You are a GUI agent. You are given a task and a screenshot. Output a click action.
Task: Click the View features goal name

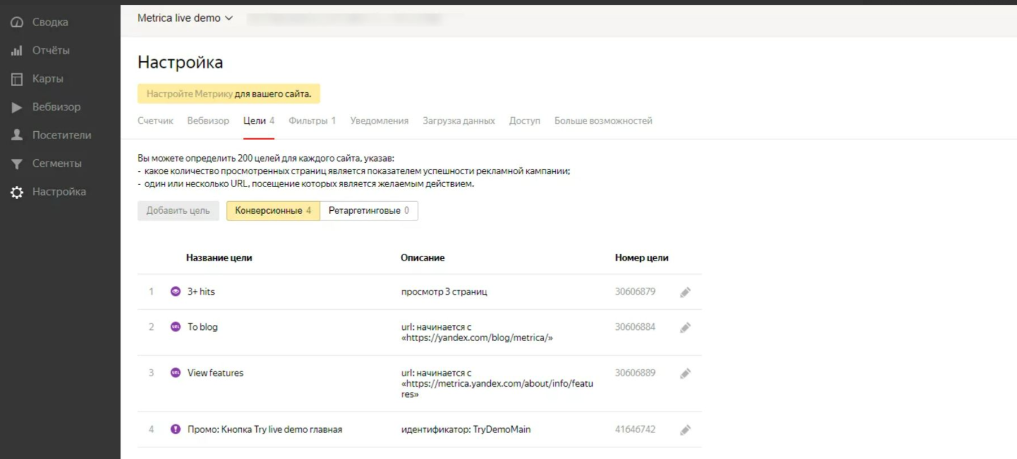pos(215,373)
